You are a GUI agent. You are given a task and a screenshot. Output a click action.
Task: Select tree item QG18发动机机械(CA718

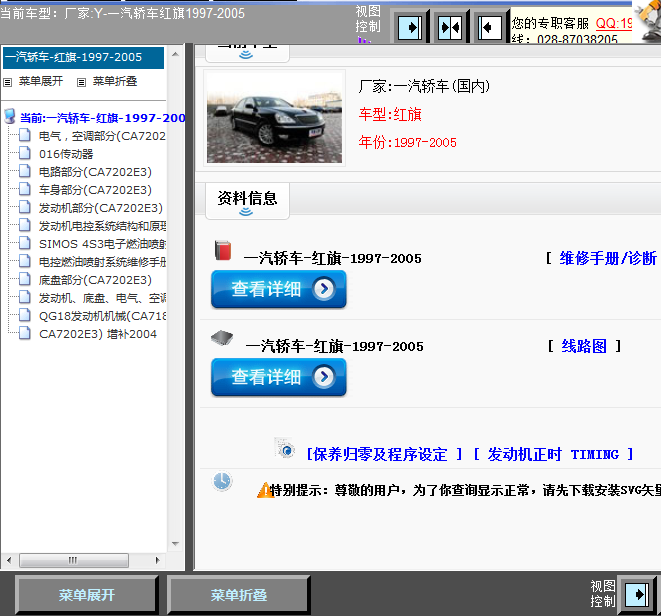coord(102,316)
